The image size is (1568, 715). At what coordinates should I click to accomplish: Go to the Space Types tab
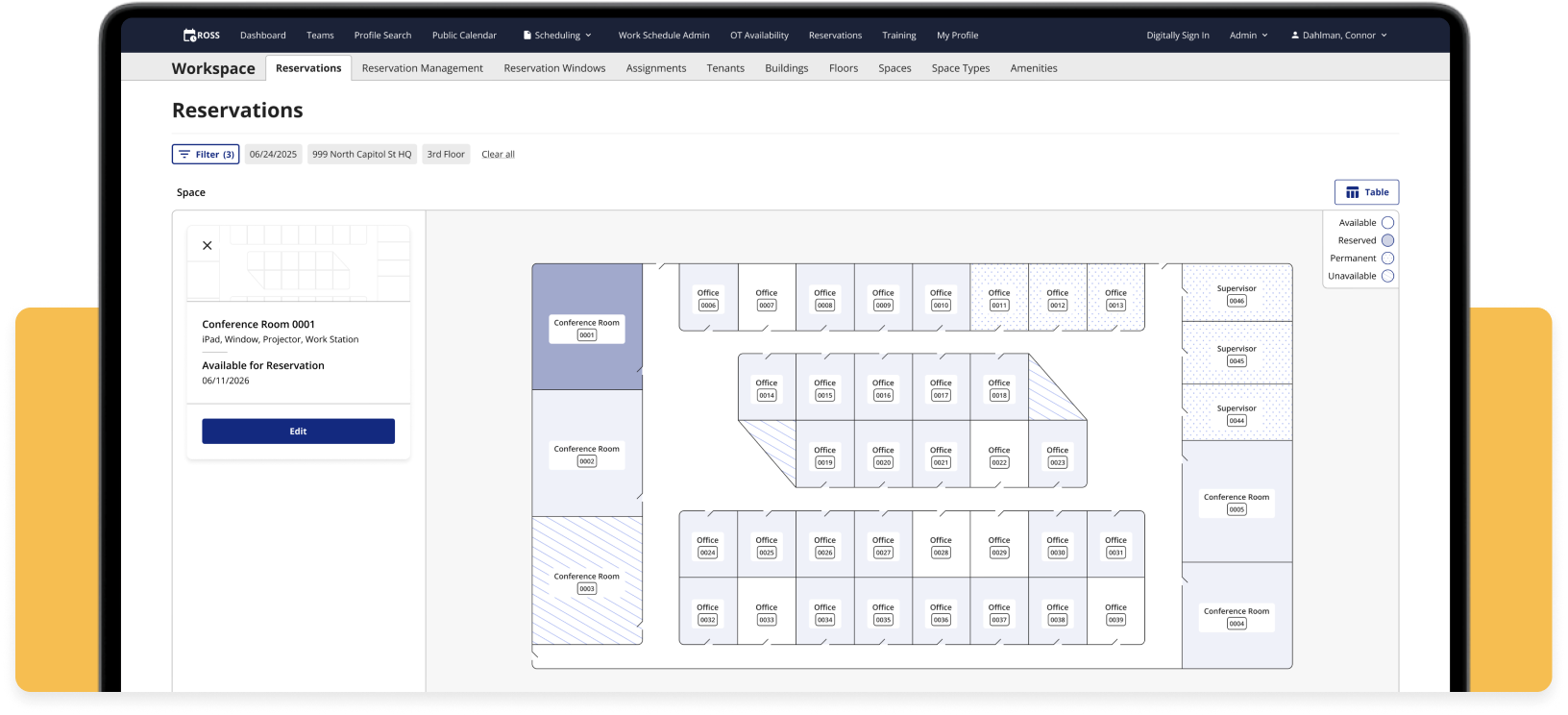click(x=960, y=68)
